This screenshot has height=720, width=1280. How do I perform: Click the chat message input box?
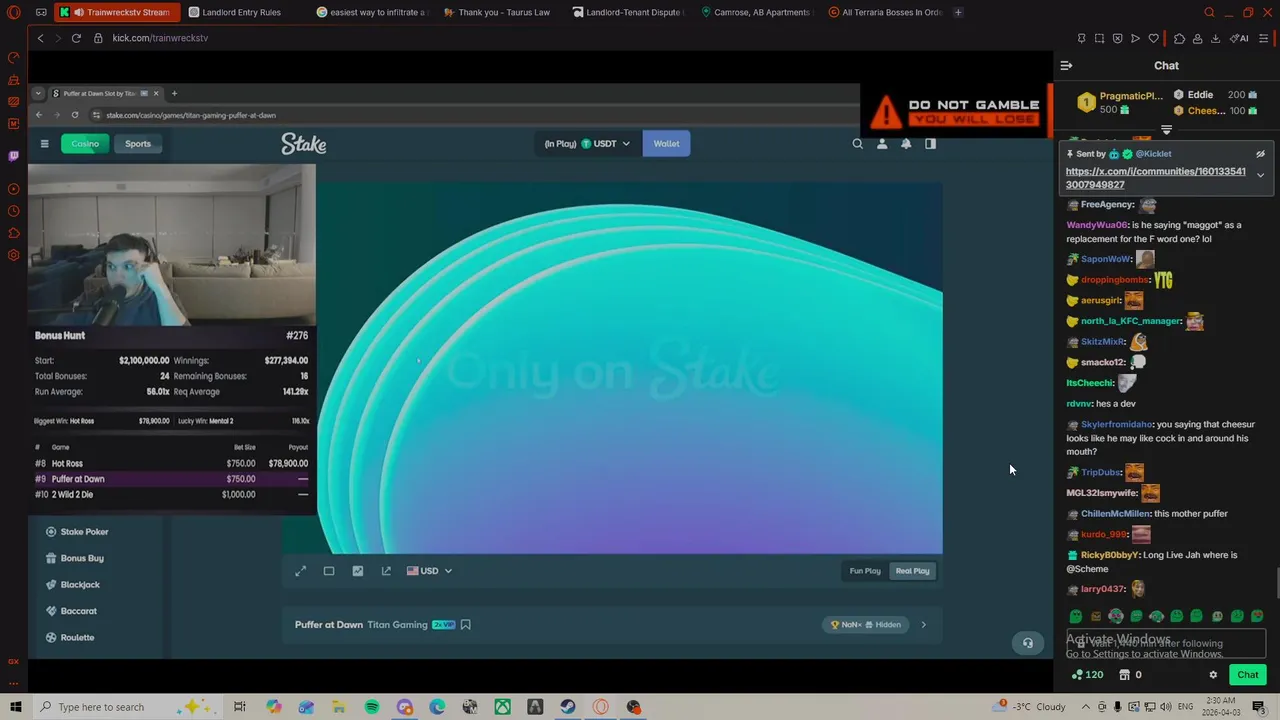point(1165,643)
